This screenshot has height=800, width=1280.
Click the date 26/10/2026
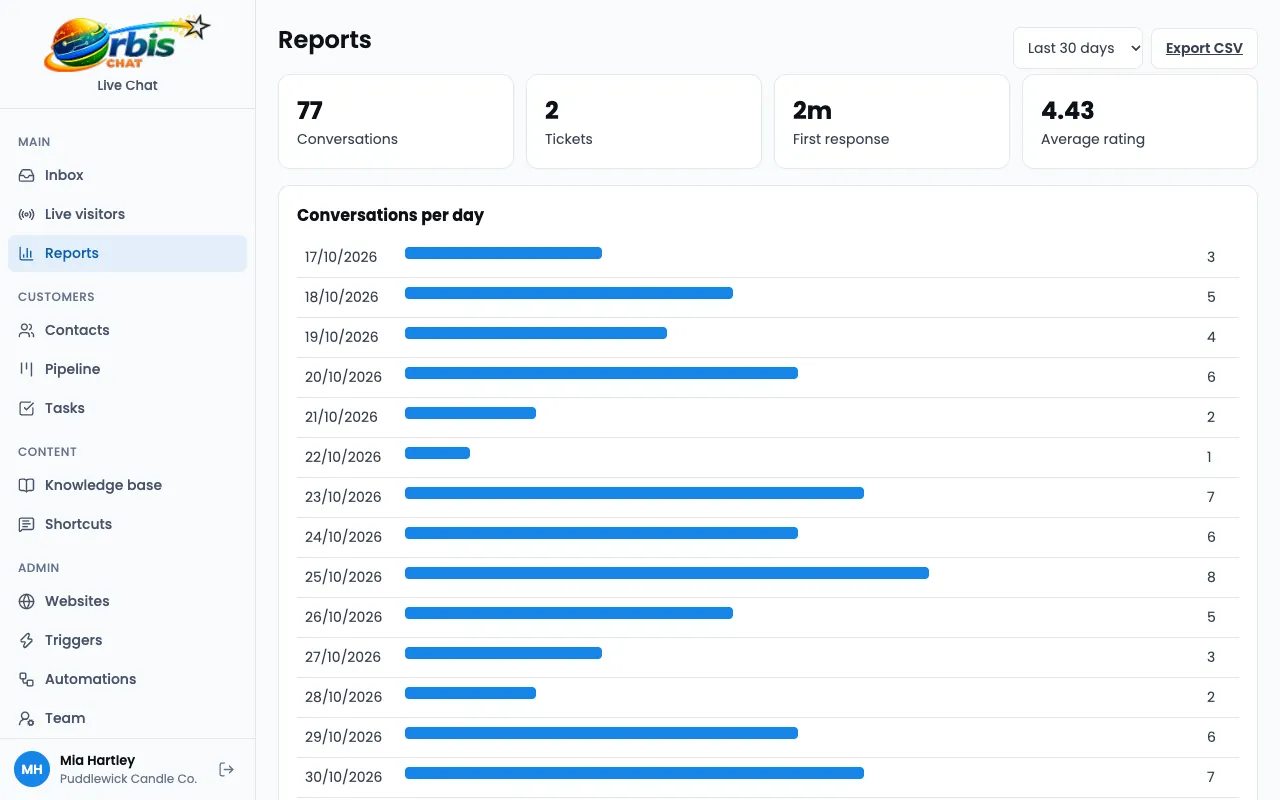click(344, 617)
